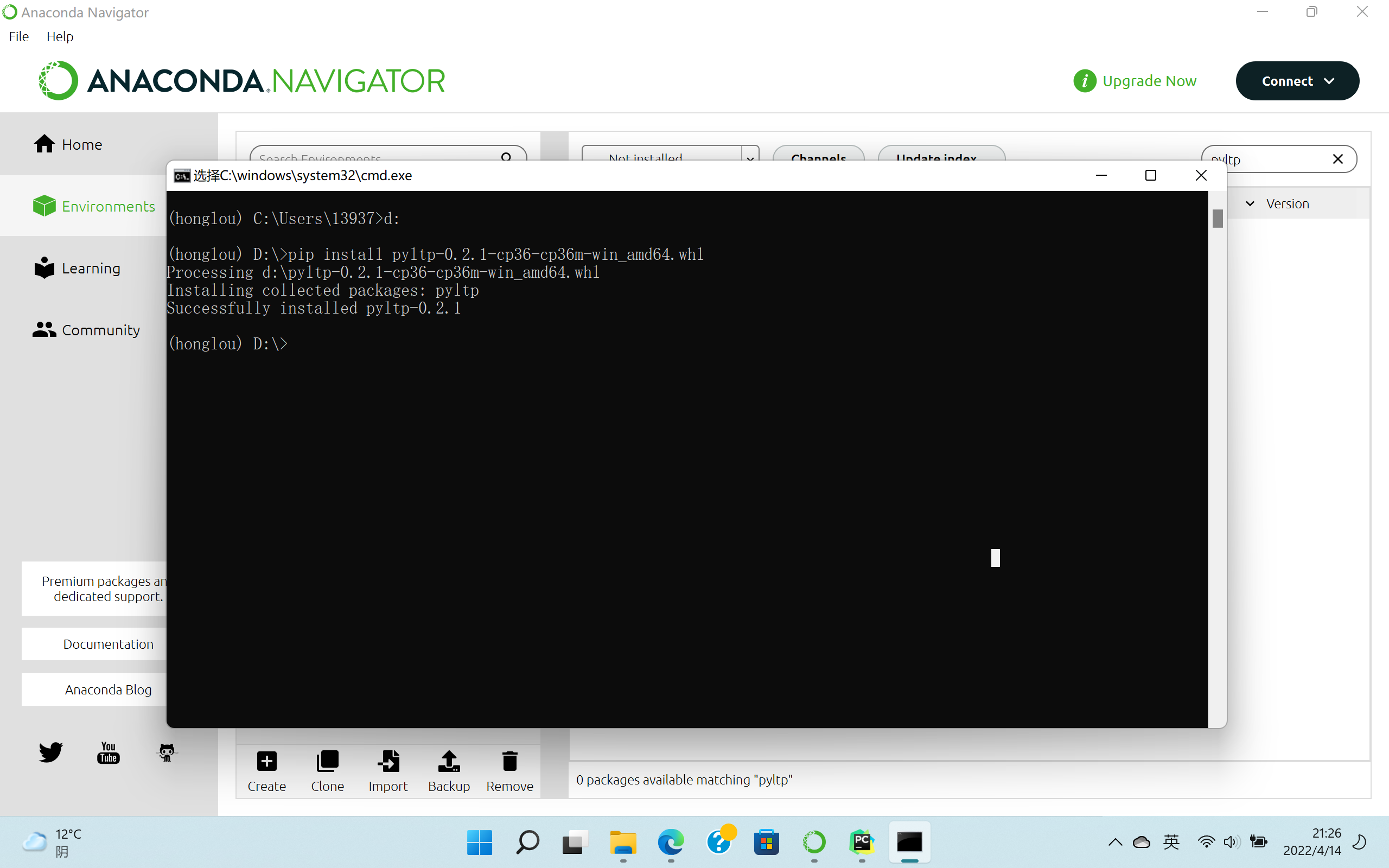Open the Help menu
This screenshot has width=1389, height=868.
(x=60, y=36)
